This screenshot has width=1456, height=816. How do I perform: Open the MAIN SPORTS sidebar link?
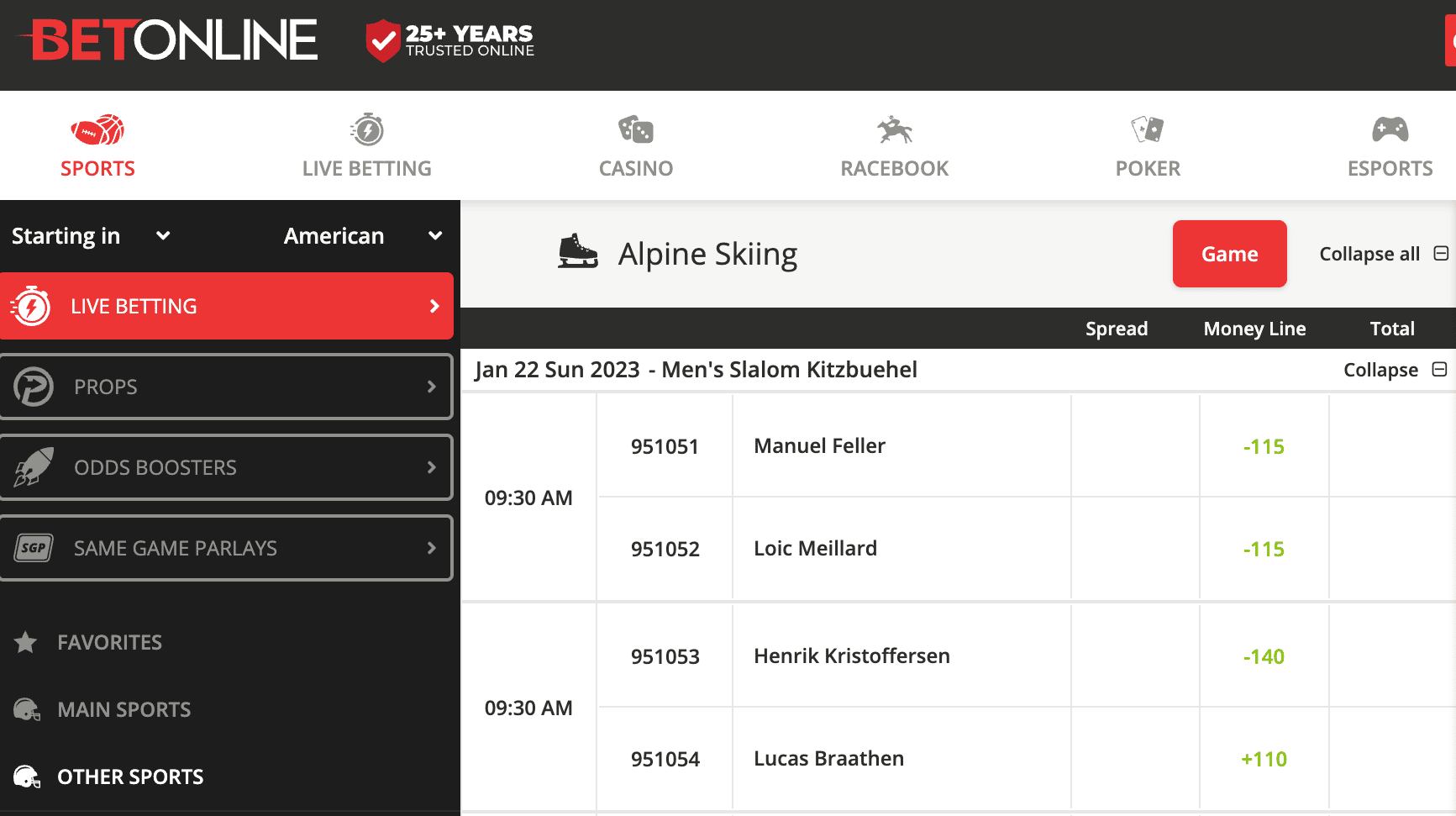pos(124,709)
